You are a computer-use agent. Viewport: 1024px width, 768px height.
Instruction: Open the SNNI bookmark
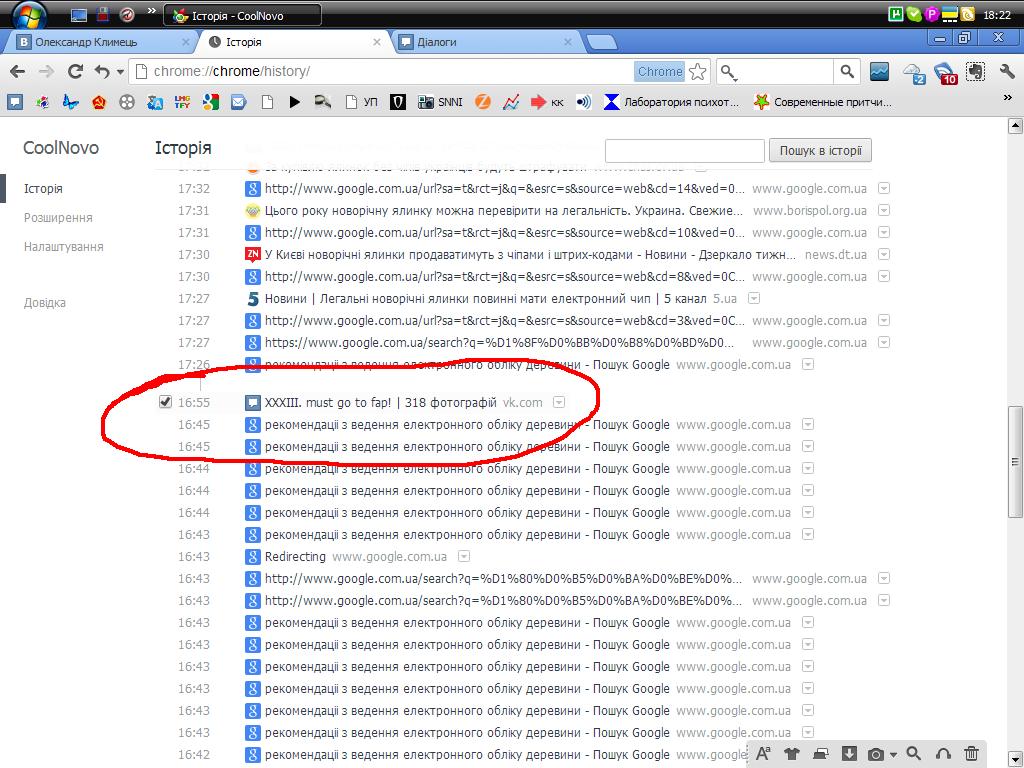point(440,102)
